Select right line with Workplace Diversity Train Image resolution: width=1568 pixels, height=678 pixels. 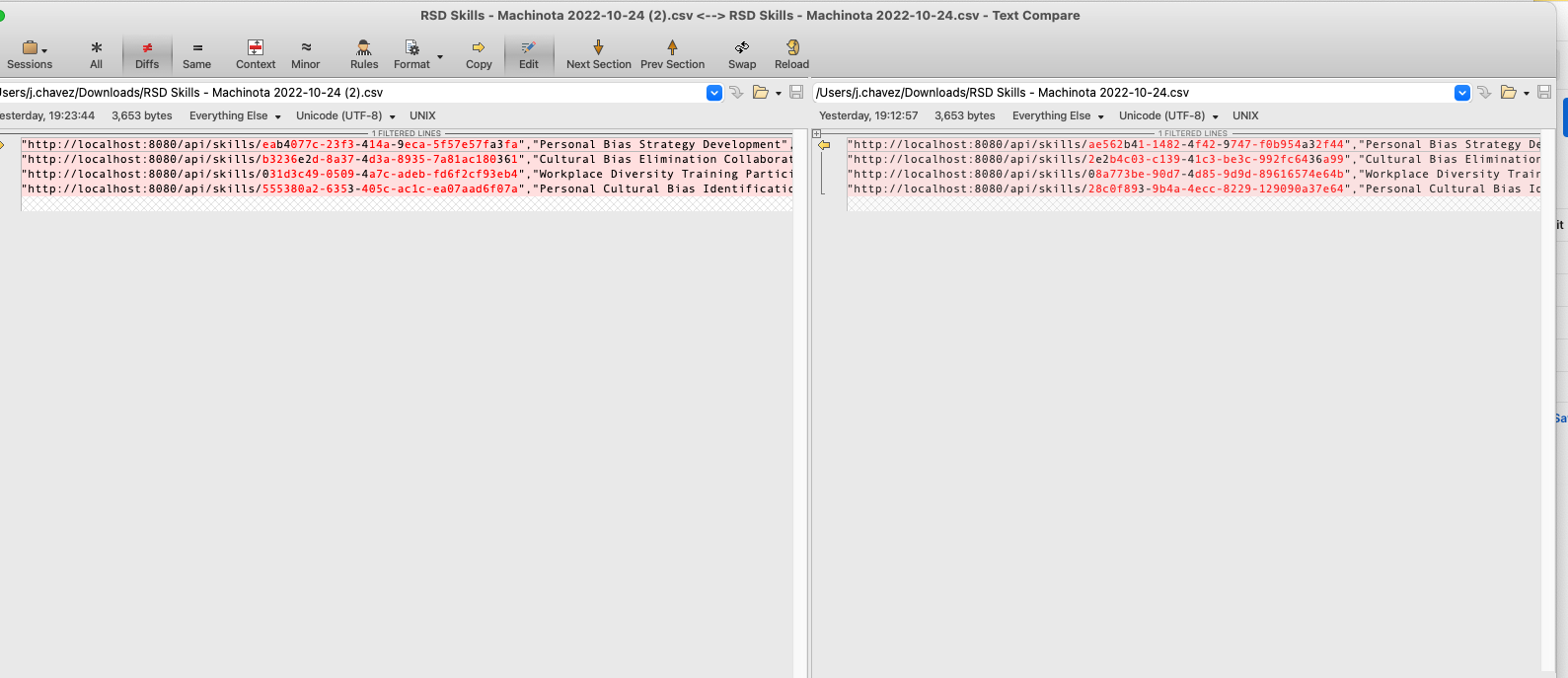(1194, 174)
